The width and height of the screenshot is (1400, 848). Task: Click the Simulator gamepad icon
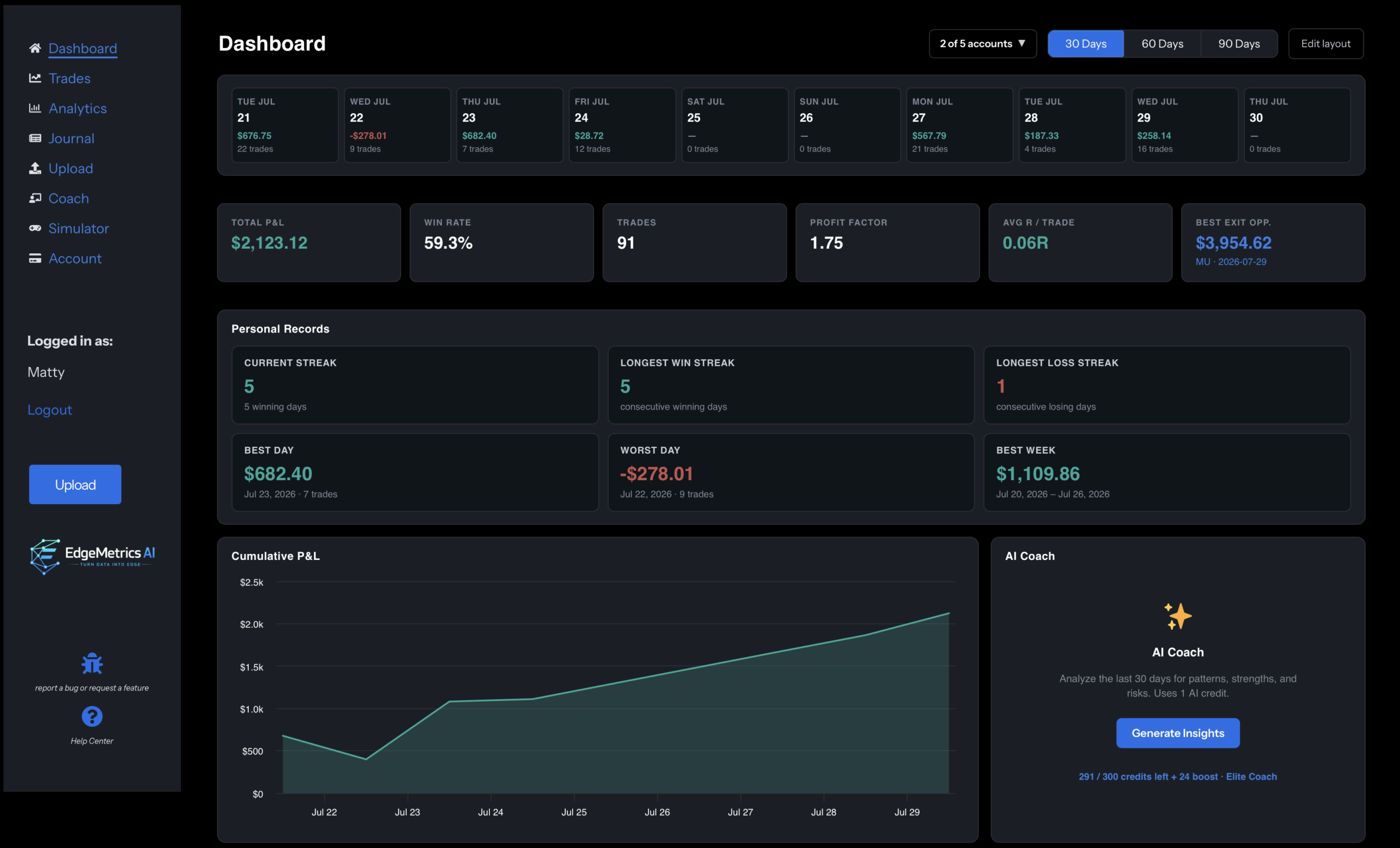pos(34,229)
